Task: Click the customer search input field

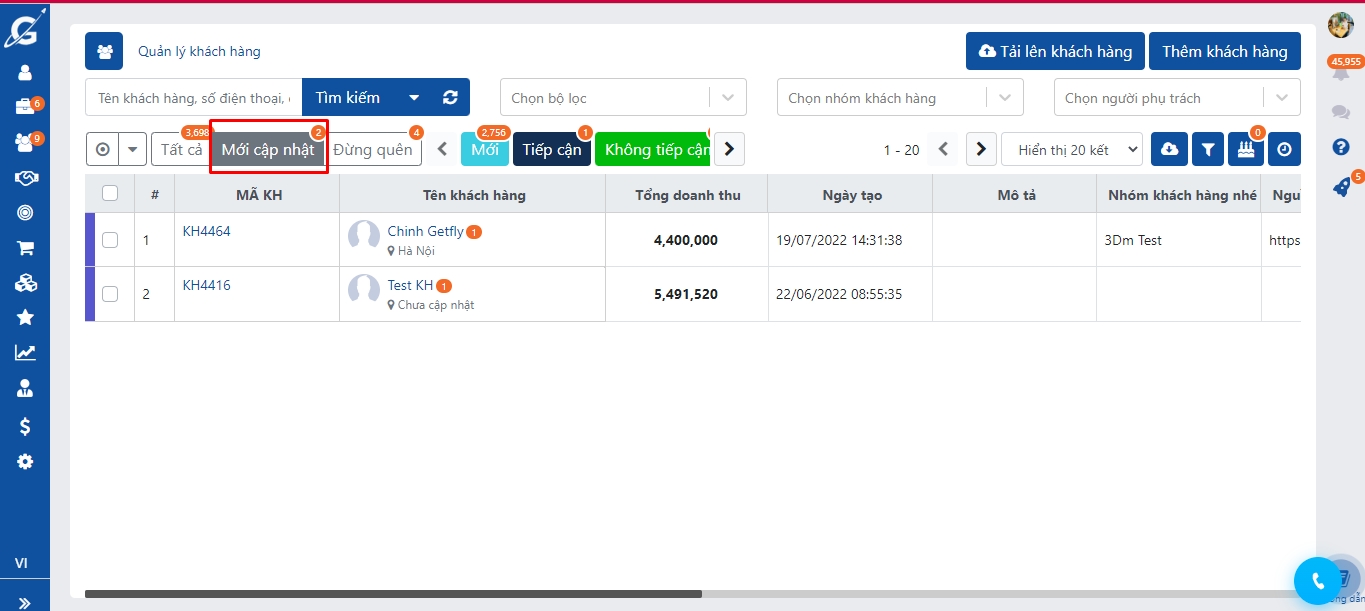Action: (193, 98)
